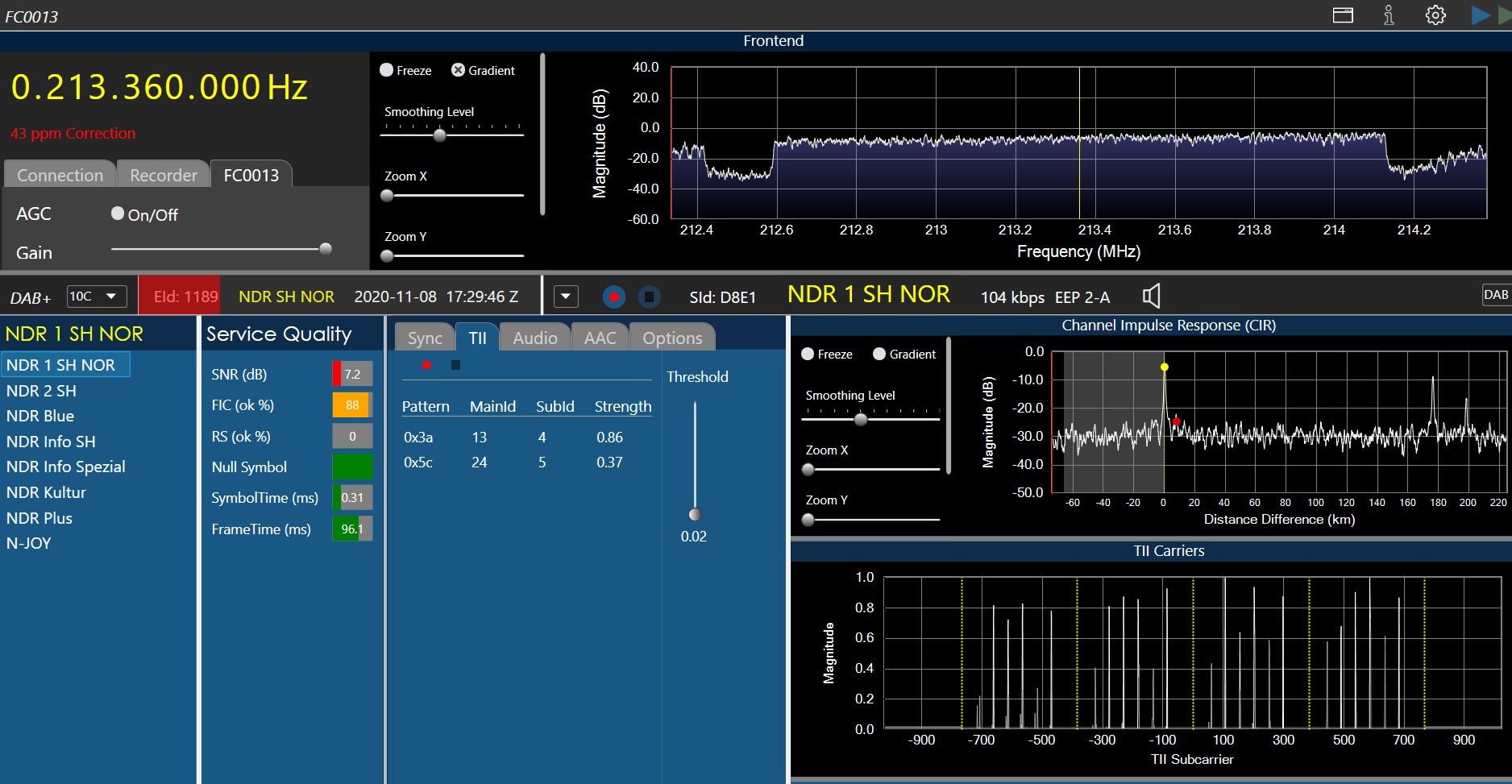This screenshot has height=784, width=1512.
Task: Select the NDR Plus service
Action: click(39, 518)
